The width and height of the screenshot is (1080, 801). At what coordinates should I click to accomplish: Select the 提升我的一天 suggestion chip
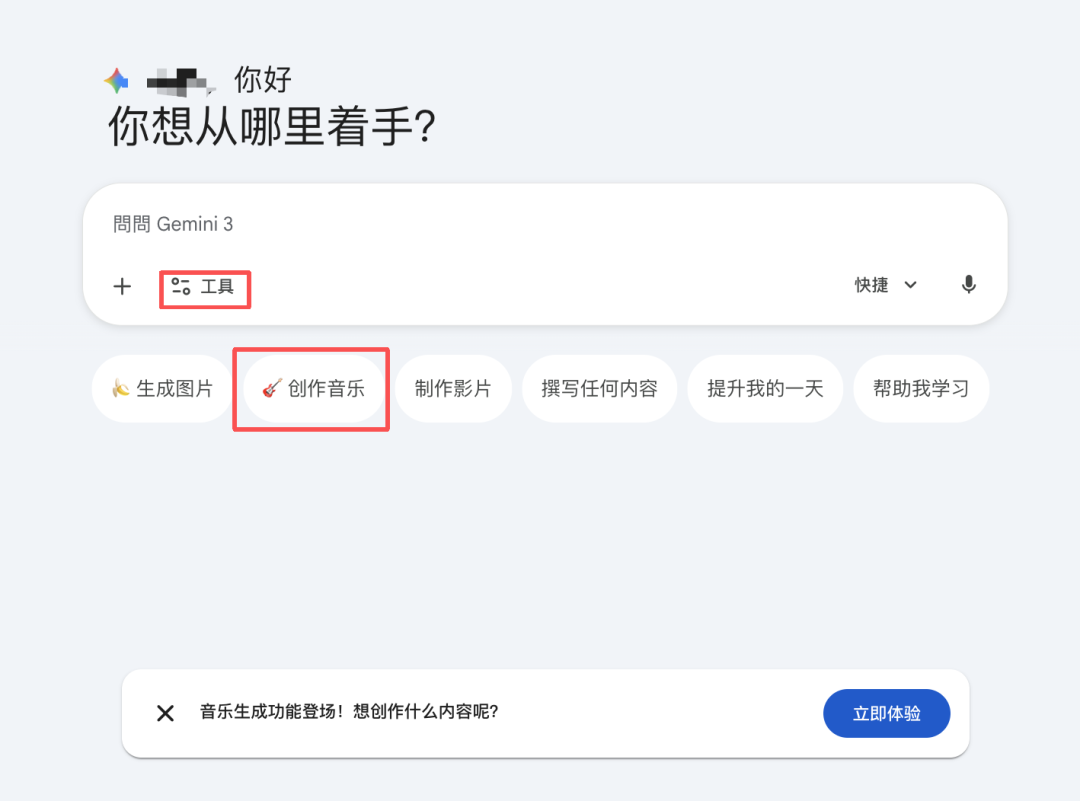pos(765,389)
